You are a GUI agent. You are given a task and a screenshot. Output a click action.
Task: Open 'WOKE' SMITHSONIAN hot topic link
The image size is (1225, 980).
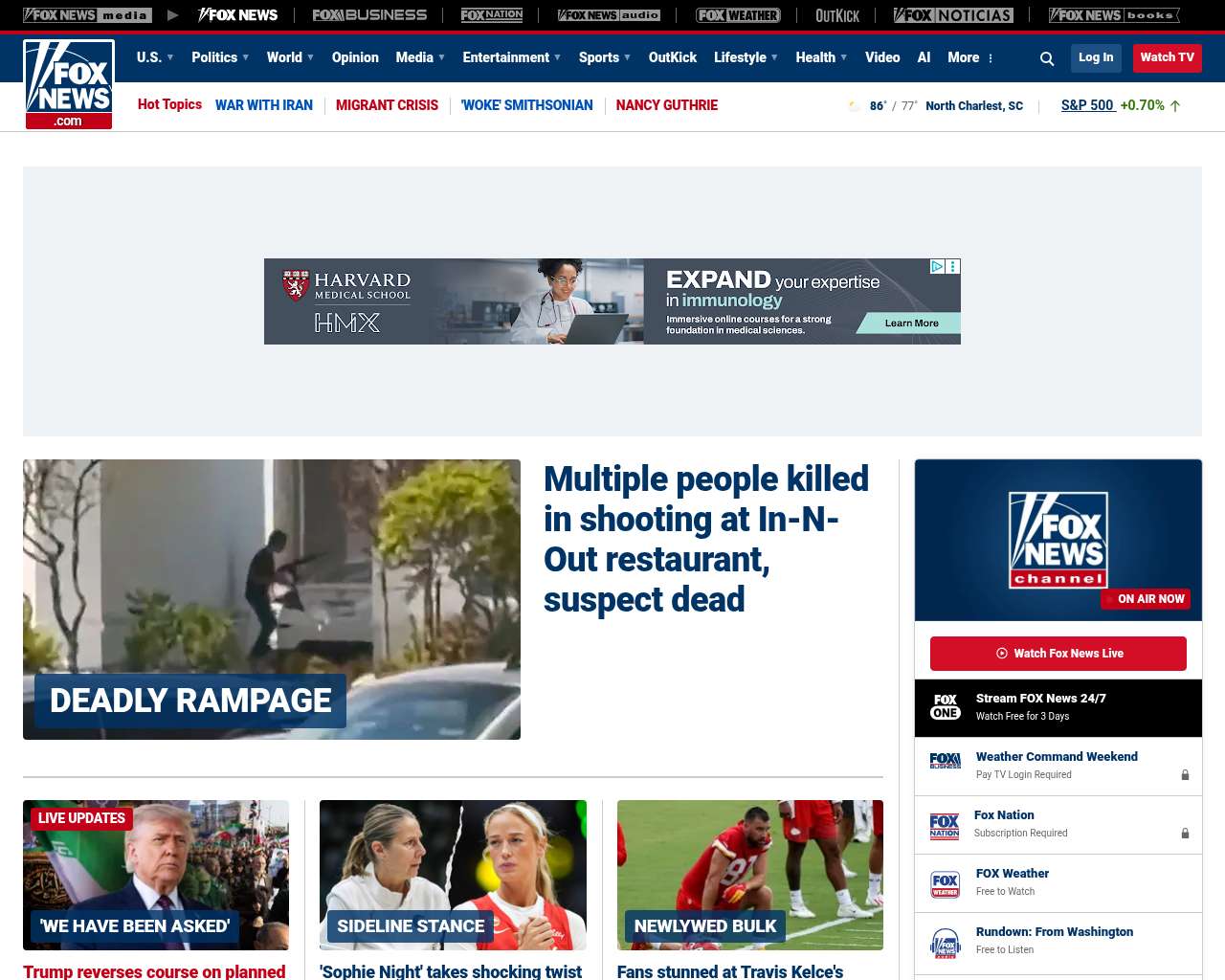(527, 105)
